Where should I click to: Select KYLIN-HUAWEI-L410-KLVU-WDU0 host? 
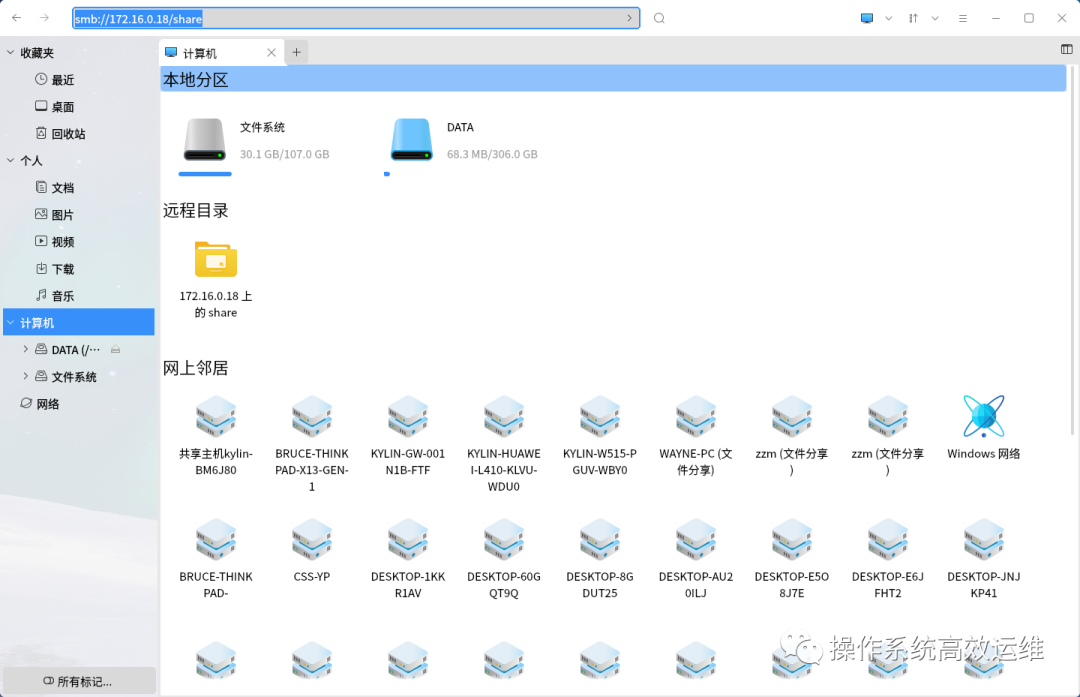point(503,444)
